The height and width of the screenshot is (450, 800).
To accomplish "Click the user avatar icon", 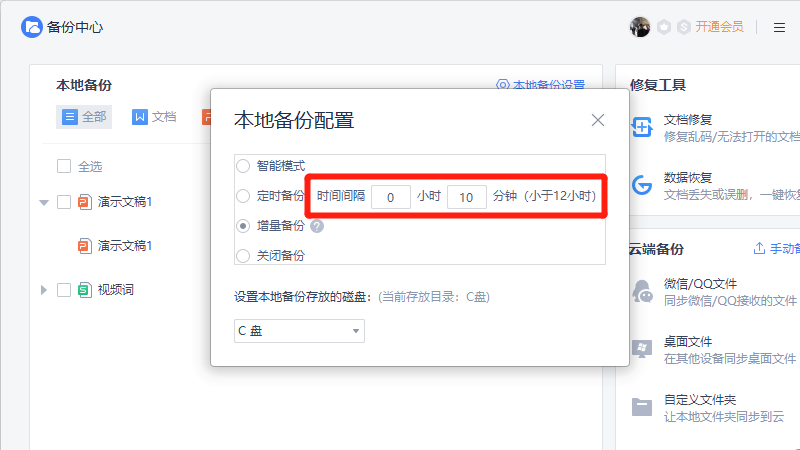I will click(640, 27).
